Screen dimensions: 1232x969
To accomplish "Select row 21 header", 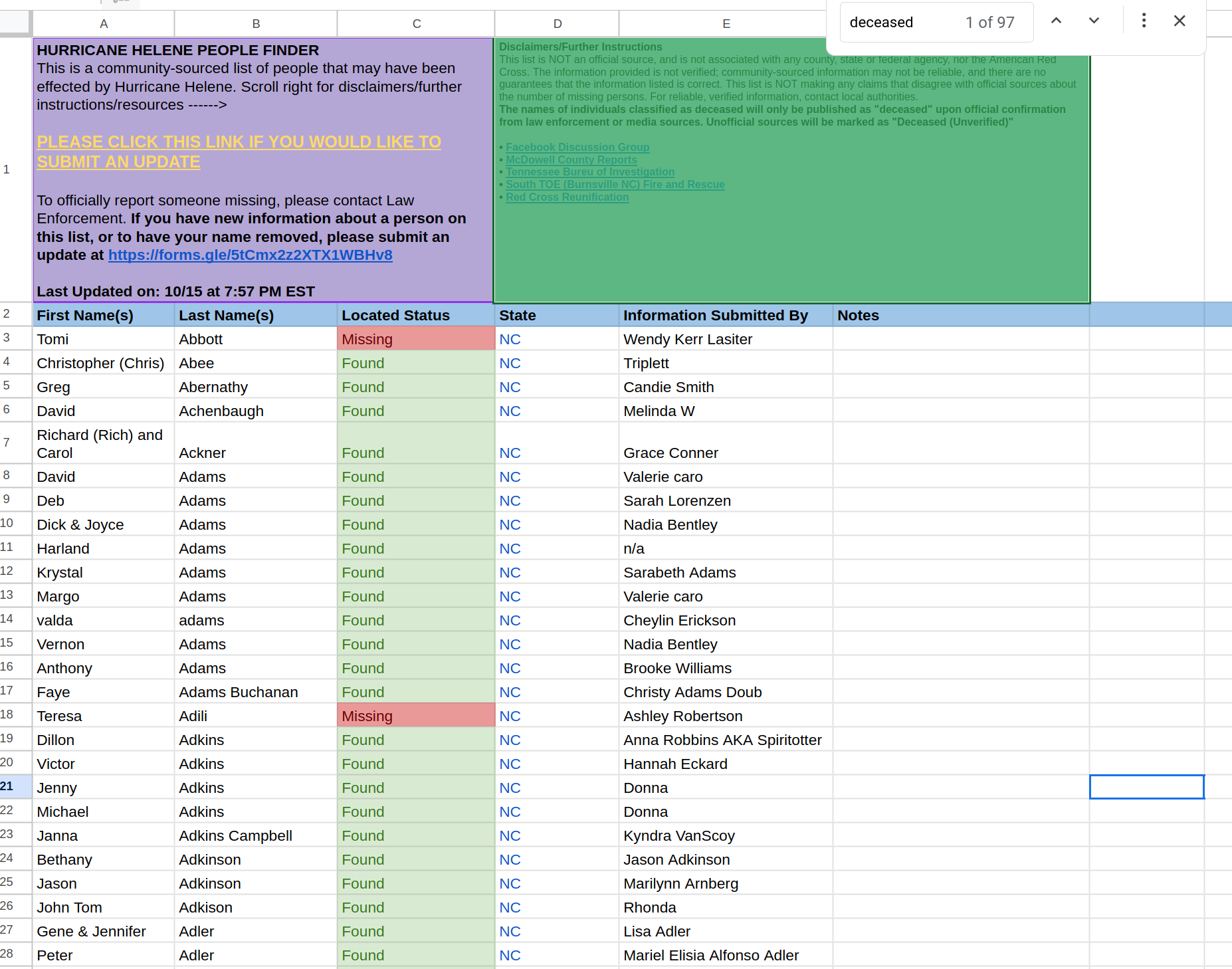I will tap(15, 787).
